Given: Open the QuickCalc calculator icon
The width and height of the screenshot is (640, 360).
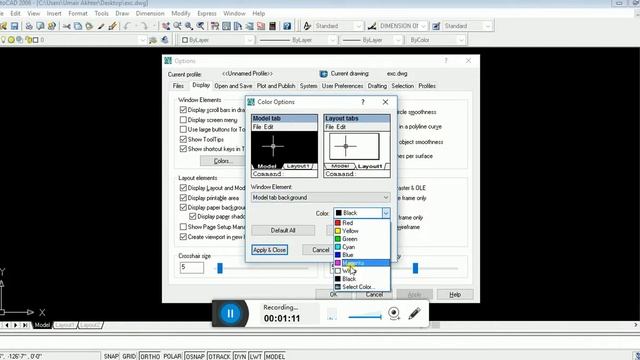Looking at the screenshot, I should click(272, 26).
